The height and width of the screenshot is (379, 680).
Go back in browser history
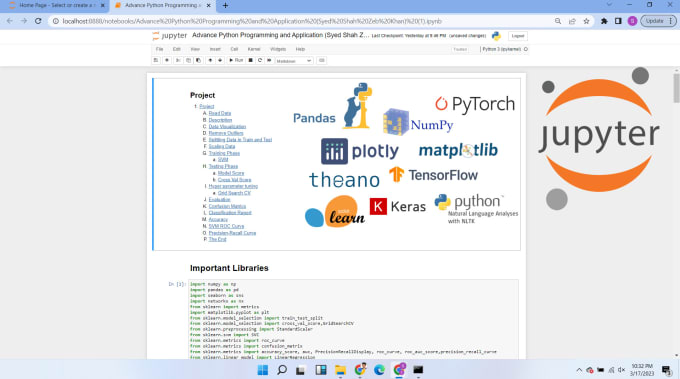10,21
